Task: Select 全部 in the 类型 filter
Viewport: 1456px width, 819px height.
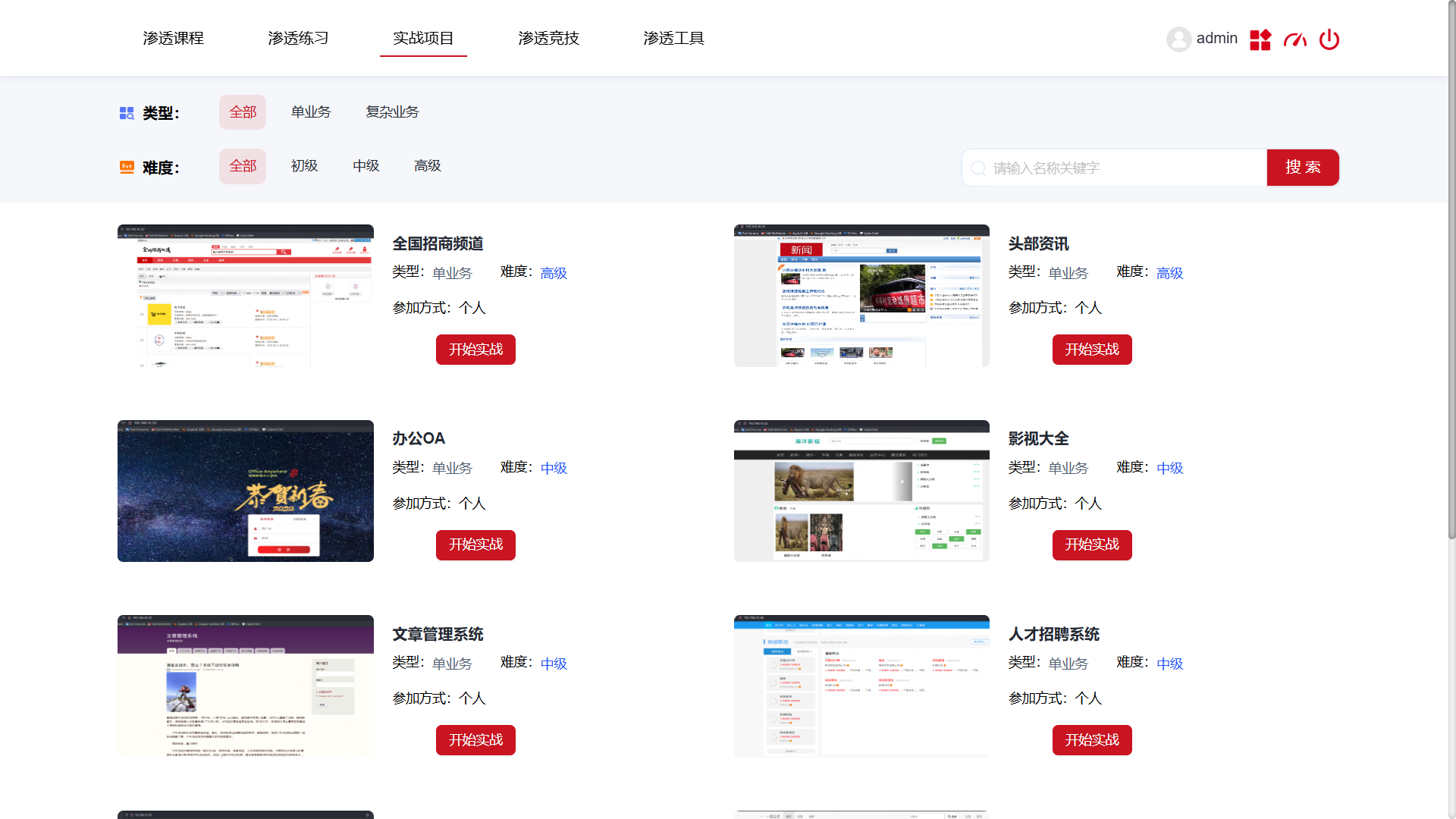Action: click(243, 112)
